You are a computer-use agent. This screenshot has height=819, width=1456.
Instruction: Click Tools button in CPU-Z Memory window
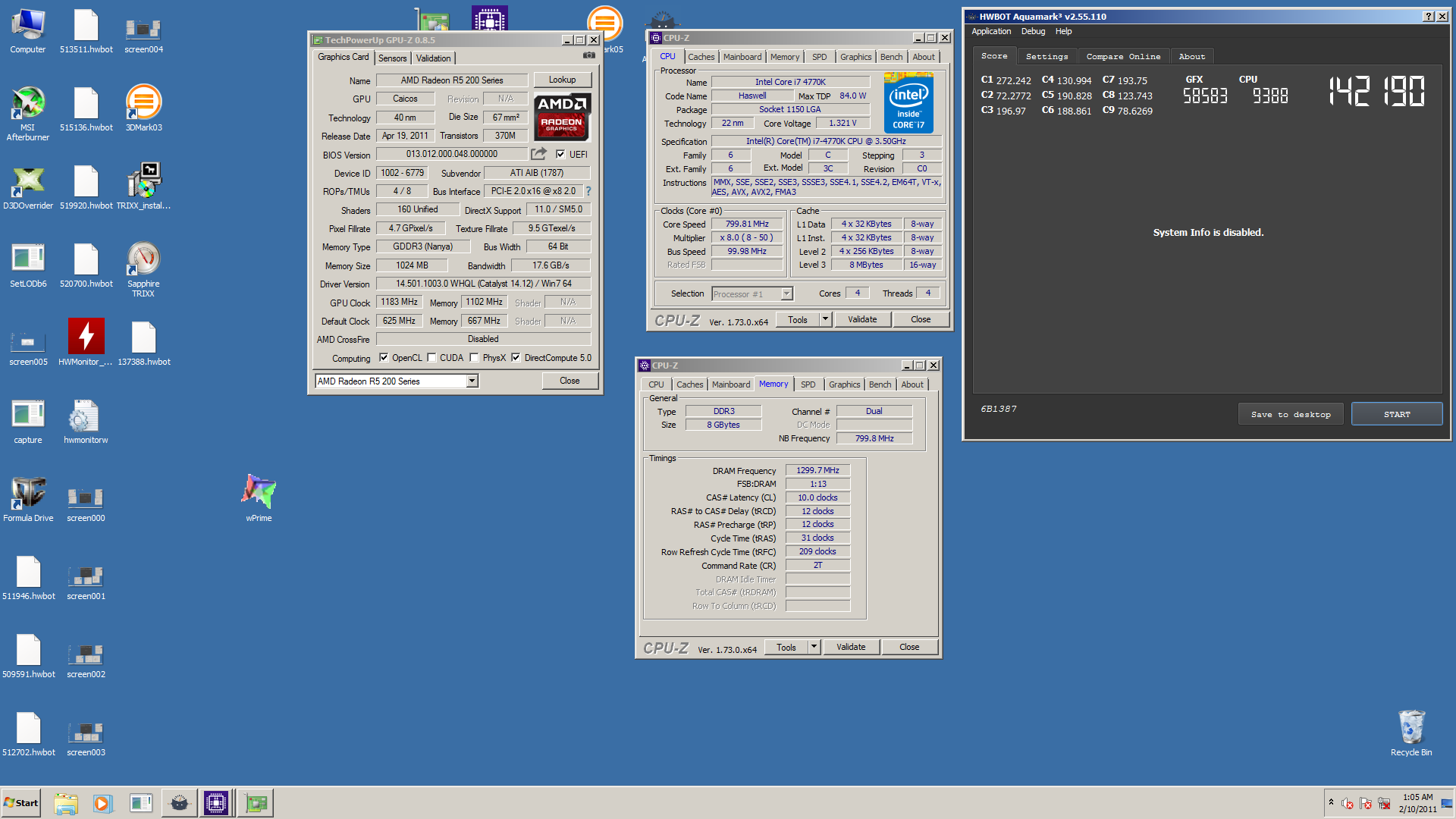[786, 647]
